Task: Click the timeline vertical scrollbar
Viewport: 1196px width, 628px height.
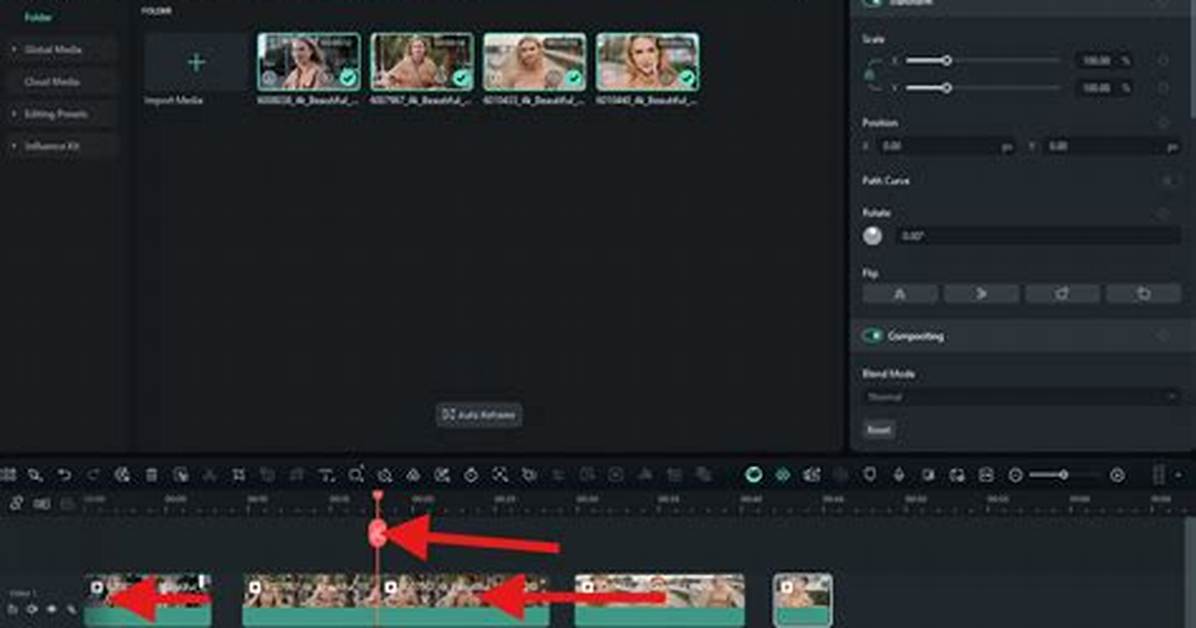Action: point(1191,572)
